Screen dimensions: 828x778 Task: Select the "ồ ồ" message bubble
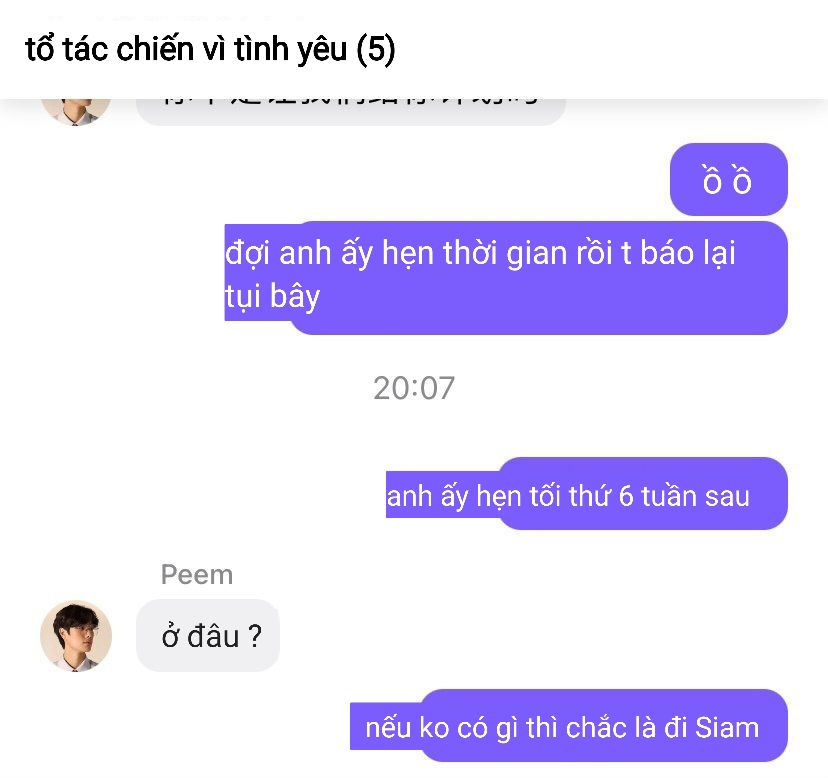729,179
